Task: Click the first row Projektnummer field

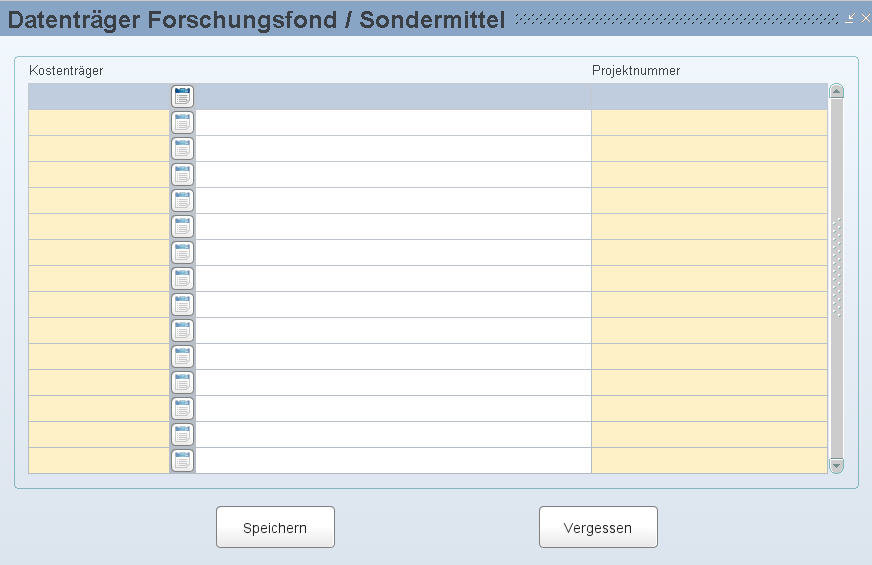Action: point(709,97)
